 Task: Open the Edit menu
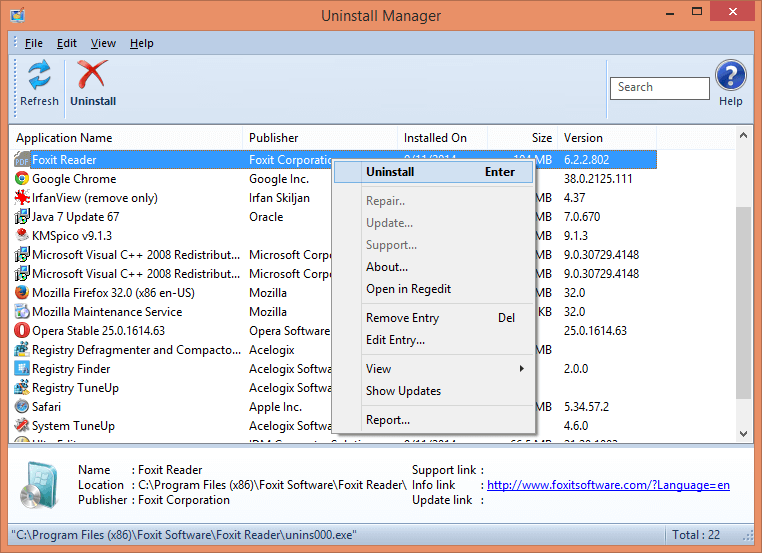pos(67,43)
